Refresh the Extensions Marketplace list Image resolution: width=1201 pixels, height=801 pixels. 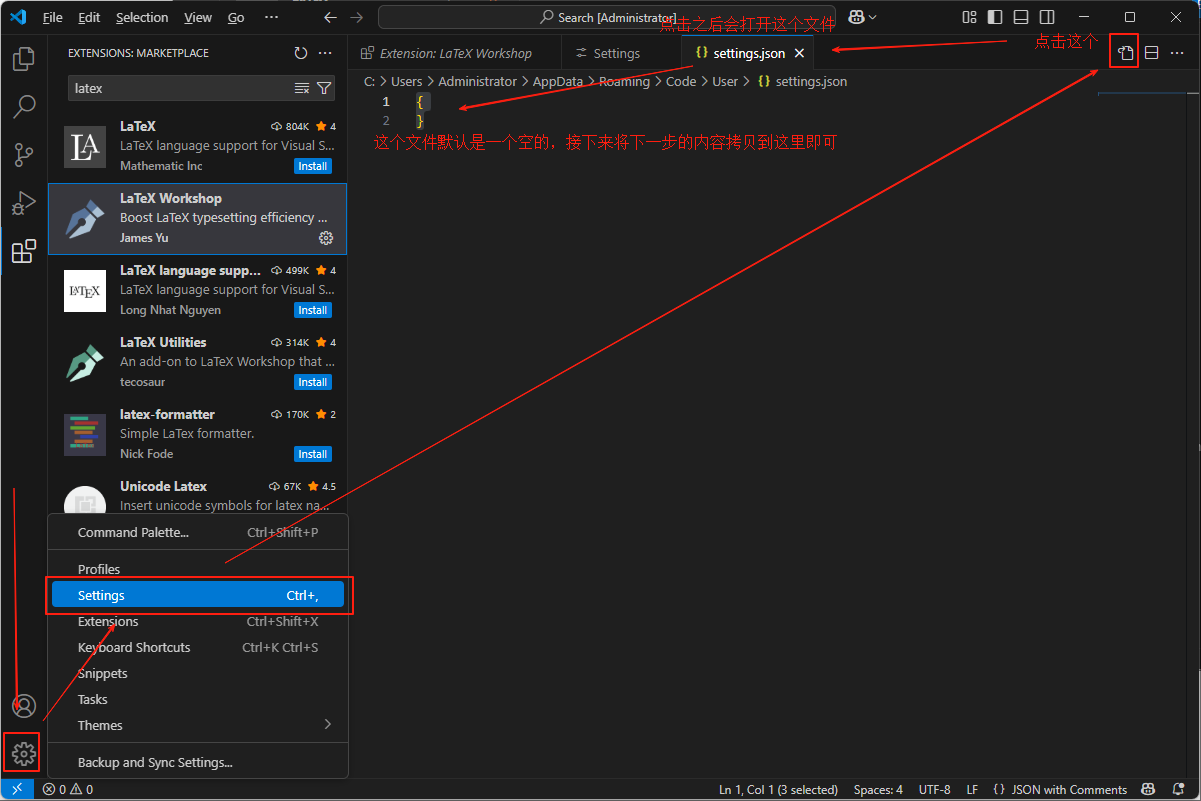click(301, 53)
